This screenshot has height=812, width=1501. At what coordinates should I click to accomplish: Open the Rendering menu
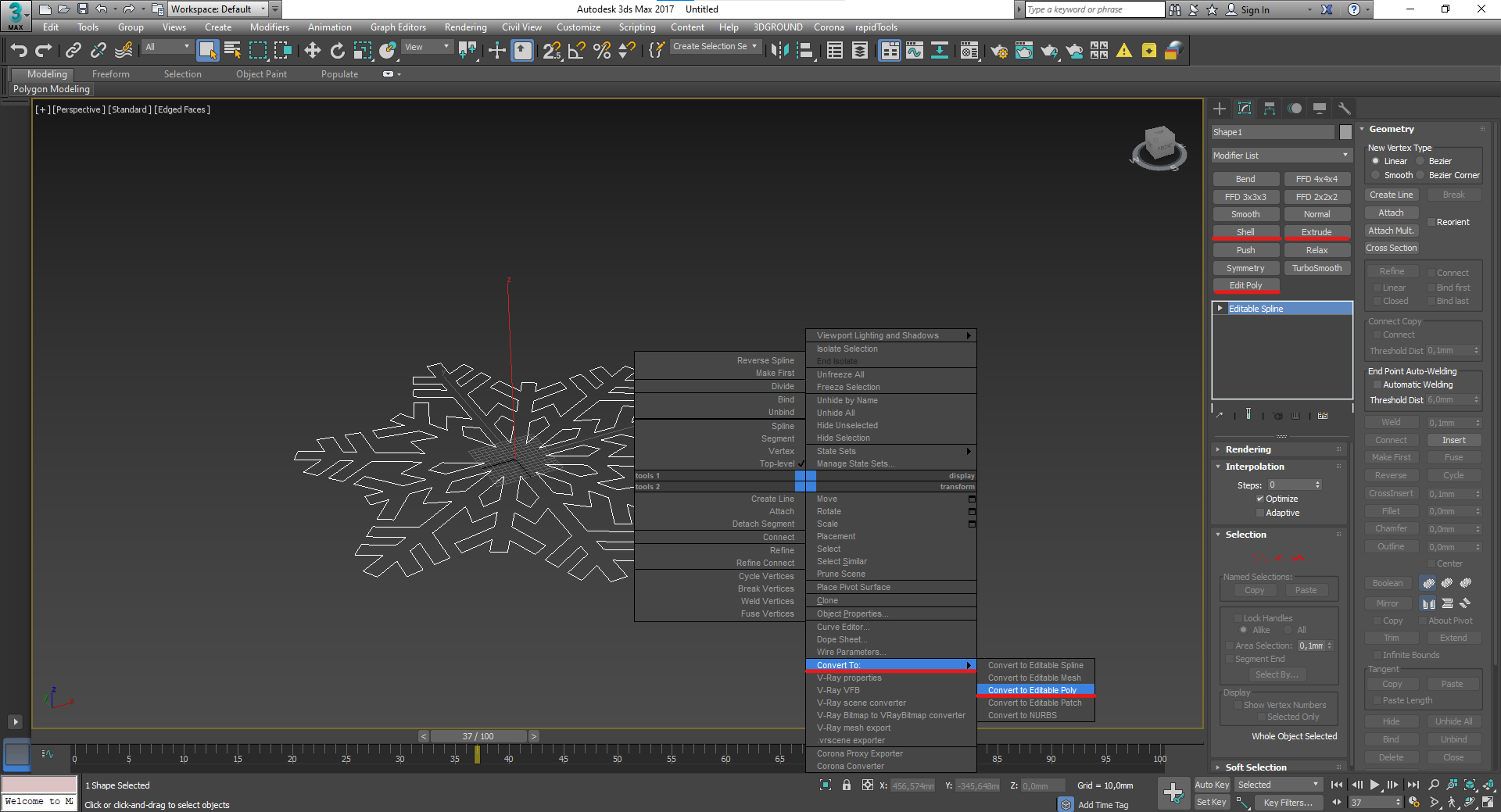pyautogui.click(x=465, y=27)
